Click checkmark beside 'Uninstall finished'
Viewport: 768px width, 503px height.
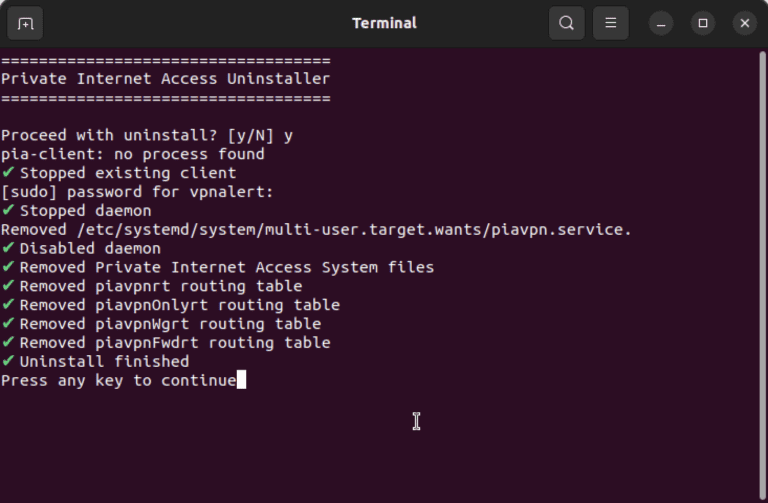(8, 362)
